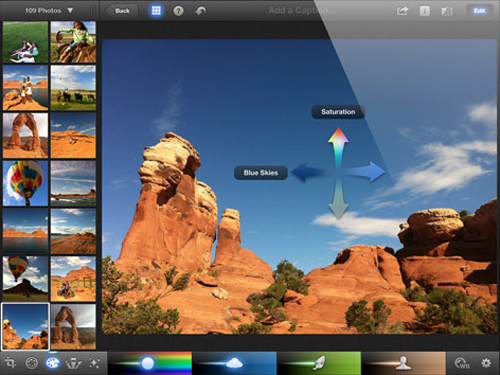Open the Brushes tool
Screen dimensions: 500x375
(73, 363)
